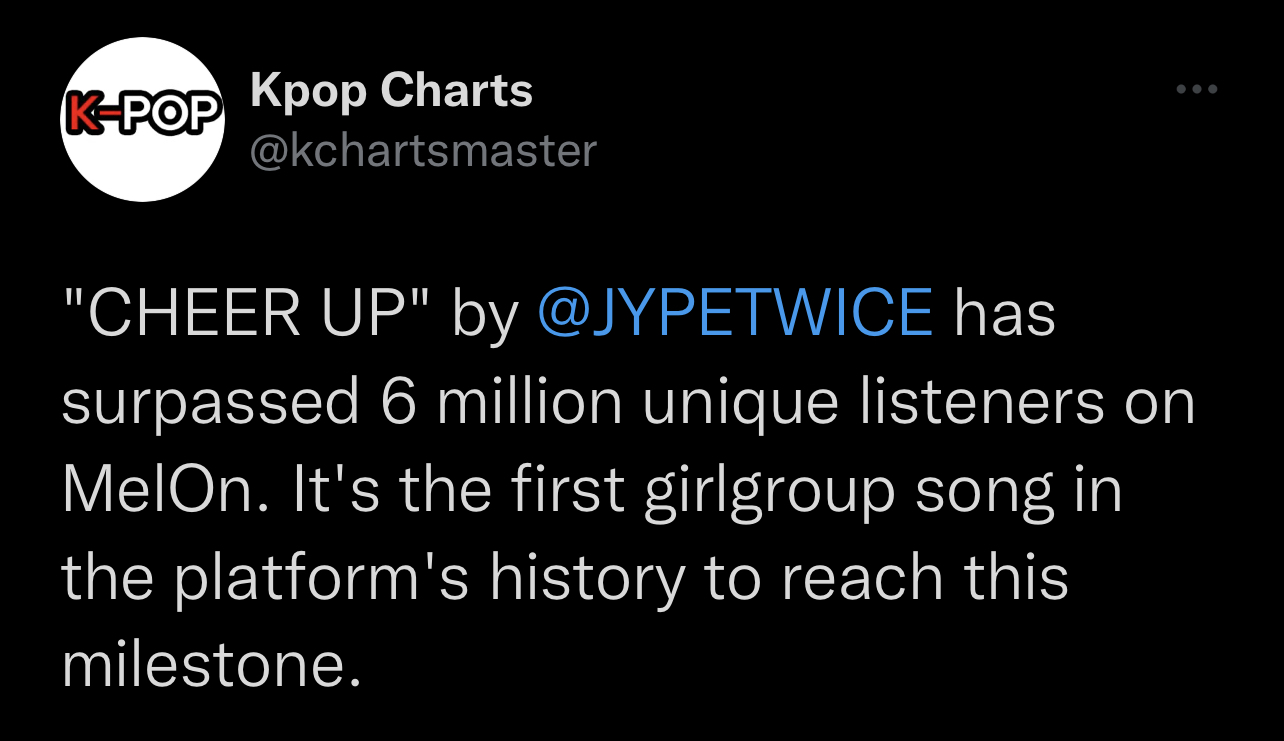Image resolution: width=1284 pixels, height=741 pixels.
Task: Open the Kpop Charts display name
Action: tap(391, 91)
